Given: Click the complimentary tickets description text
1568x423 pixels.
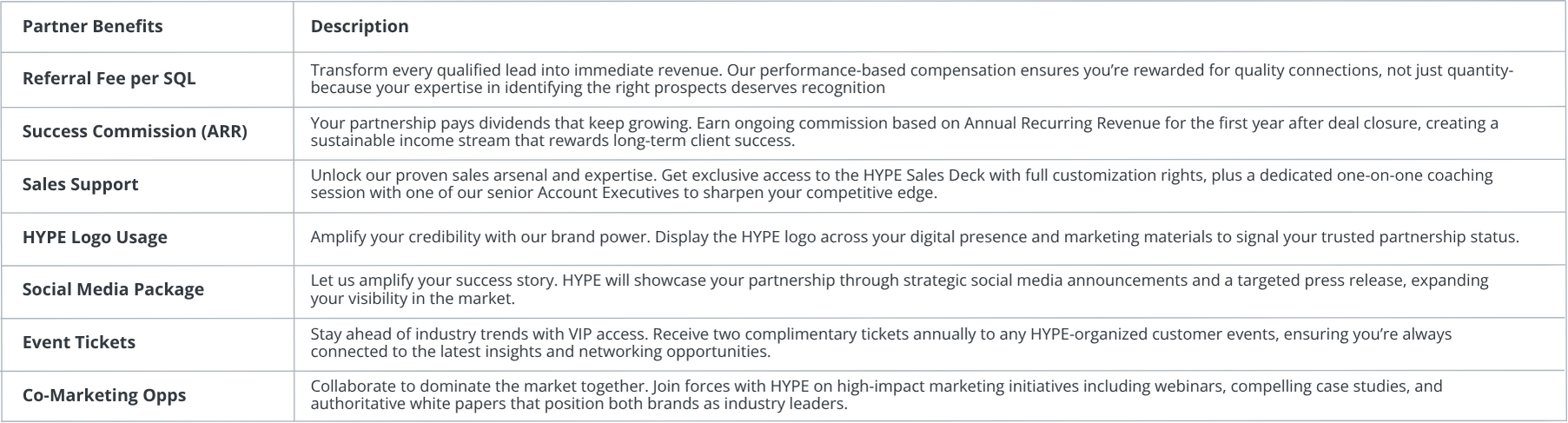Looking at the screenshot, I should click(881, 342).
